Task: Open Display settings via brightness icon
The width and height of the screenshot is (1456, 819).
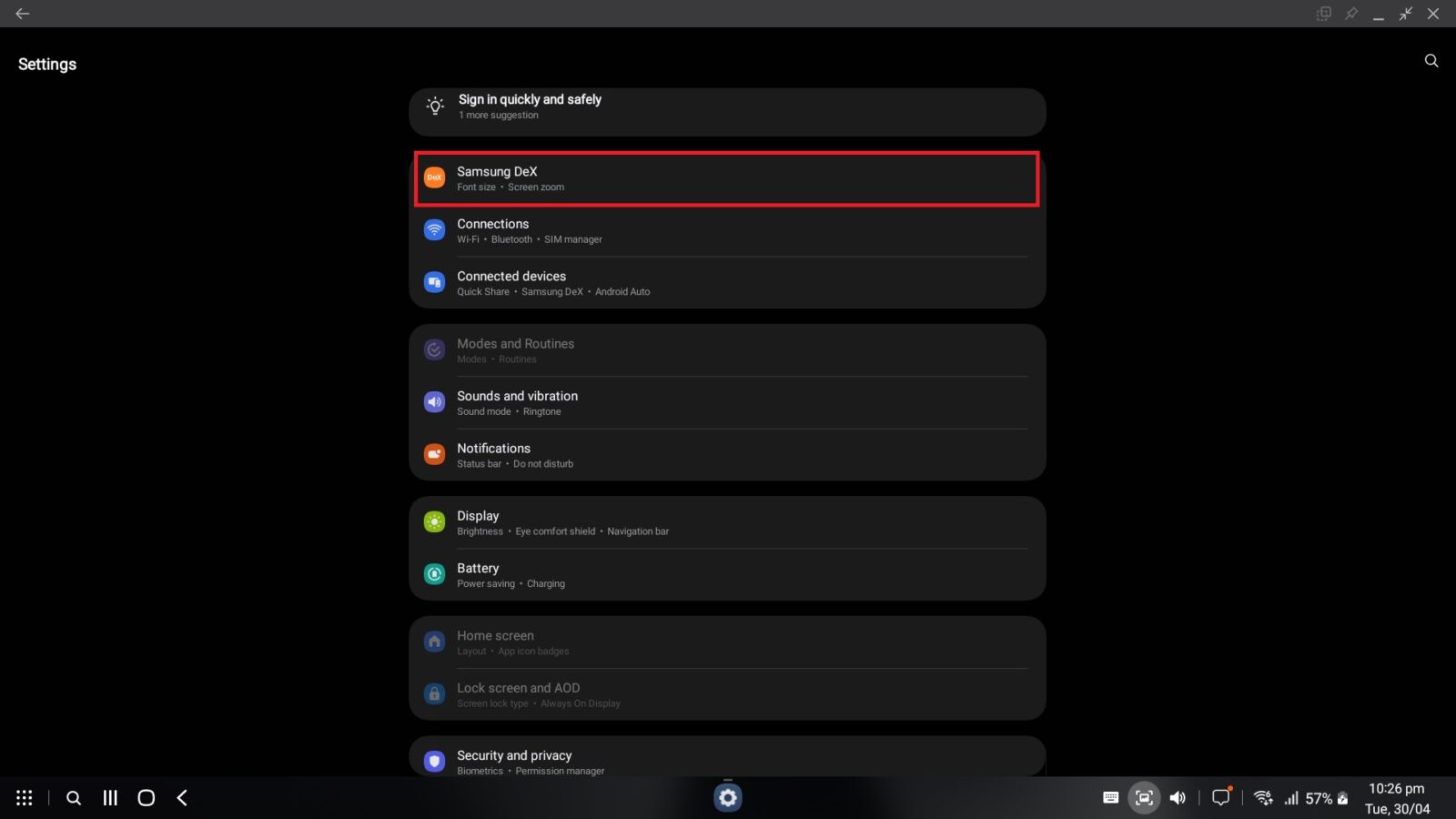Action: click(x=434, y=521)
